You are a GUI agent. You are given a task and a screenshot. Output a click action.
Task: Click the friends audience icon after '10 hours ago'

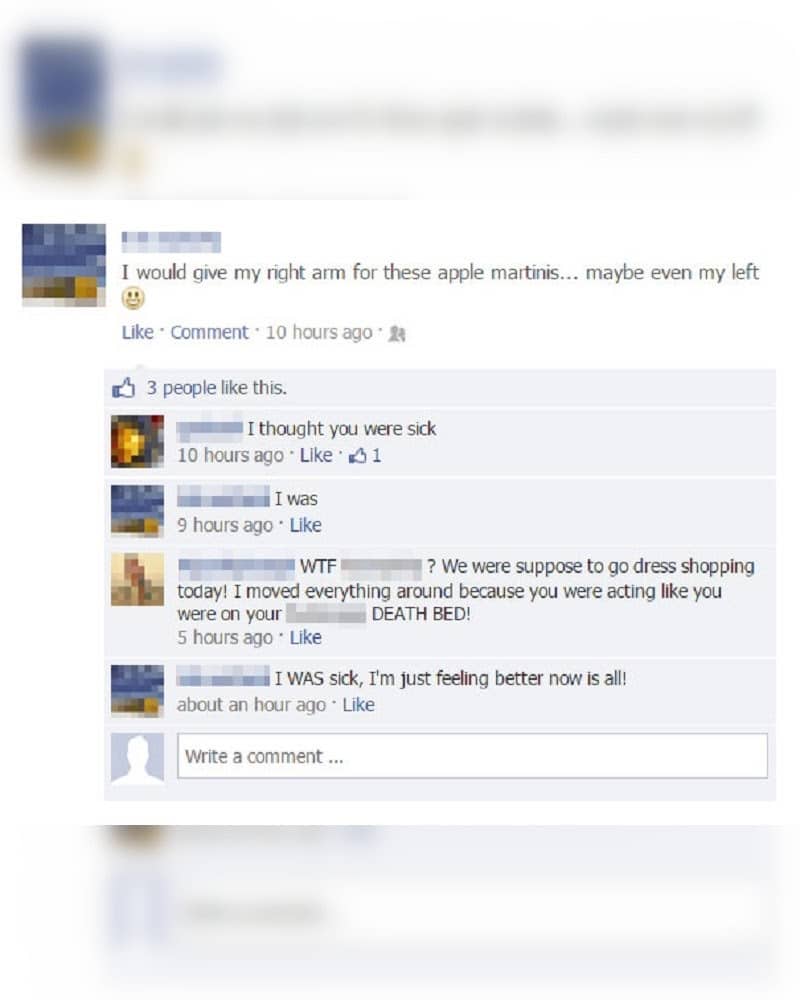(397, 333)
